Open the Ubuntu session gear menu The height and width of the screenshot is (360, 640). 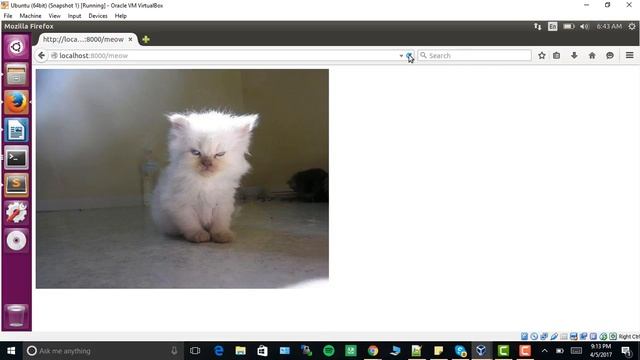pos(632,27)
